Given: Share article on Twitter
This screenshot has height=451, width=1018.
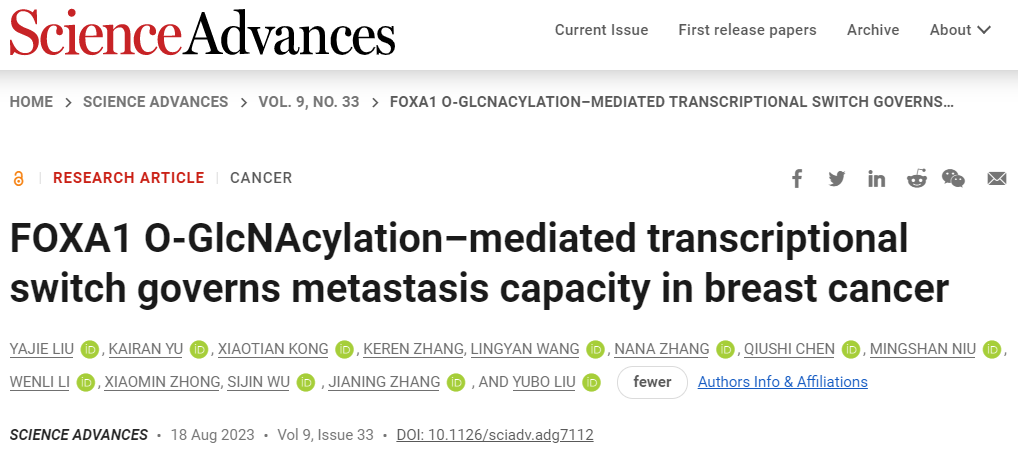Looking at the screenshot, I should pyautogui.click(x=837, y=179).
